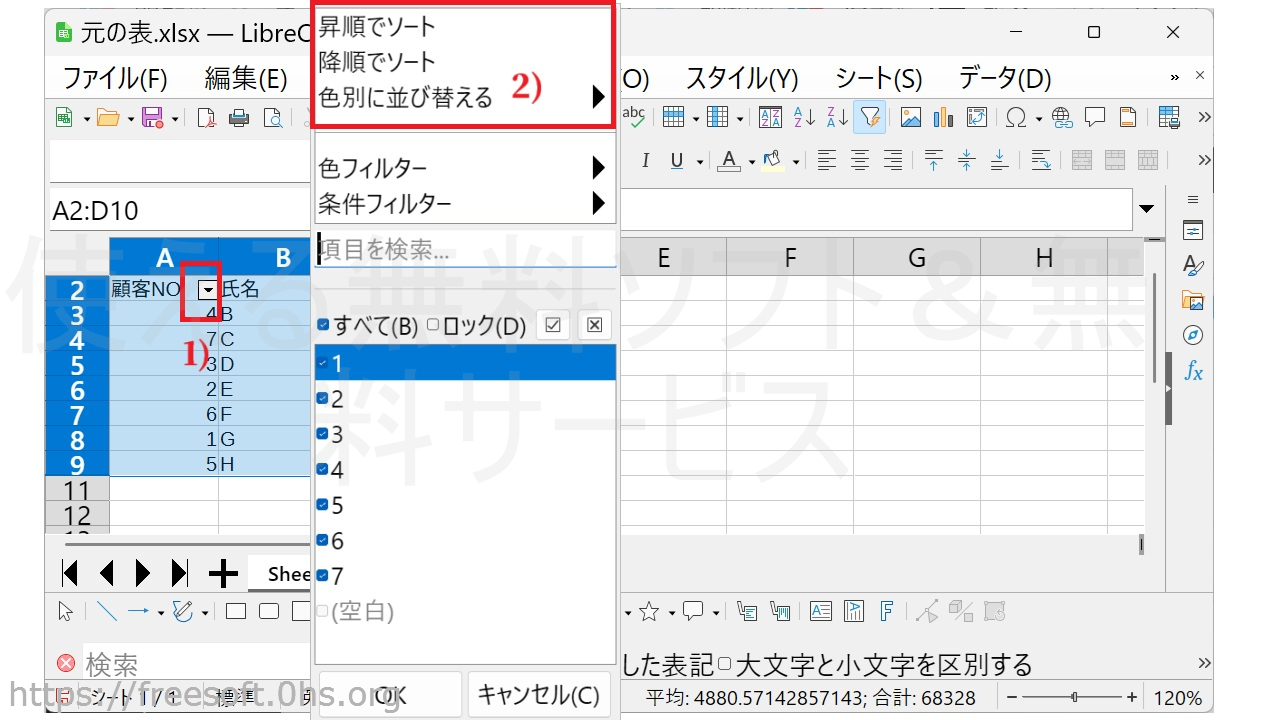Open the 顧客NO column filter dropdown arrow

pos(207,290)
